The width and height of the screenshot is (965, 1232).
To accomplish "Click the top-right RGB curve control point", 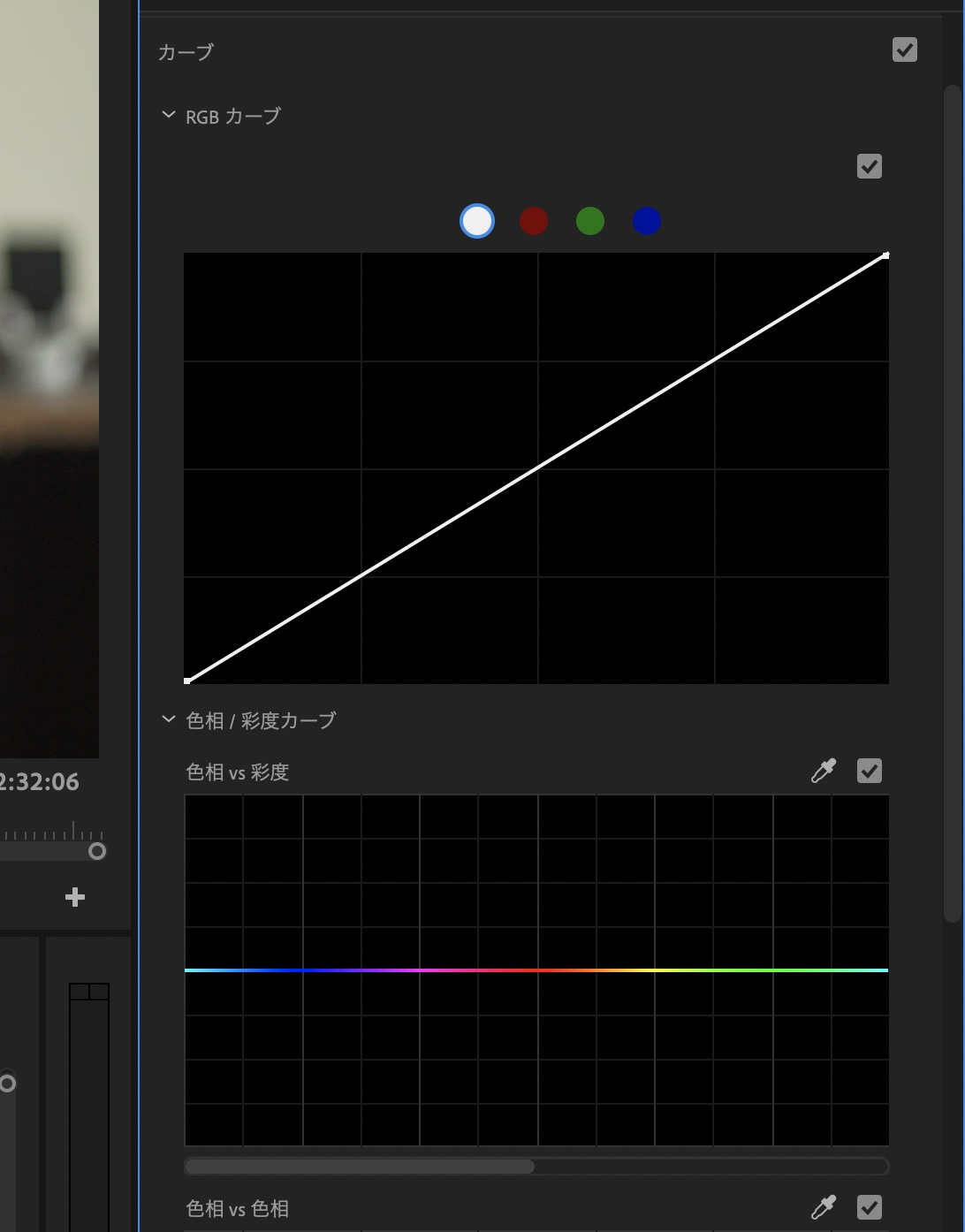I will (x=885, y=255).
